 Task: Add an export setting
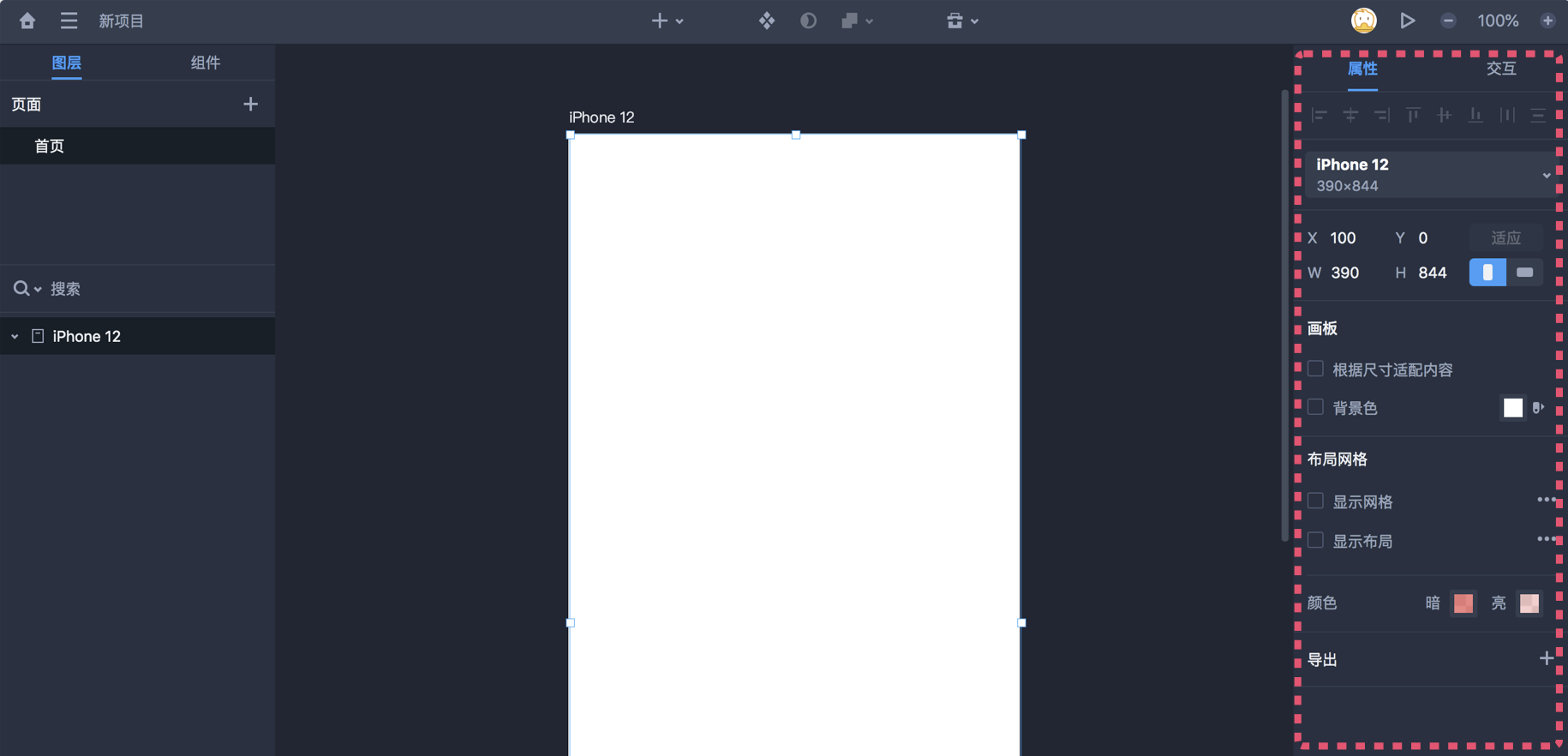tap(1546, 659)
